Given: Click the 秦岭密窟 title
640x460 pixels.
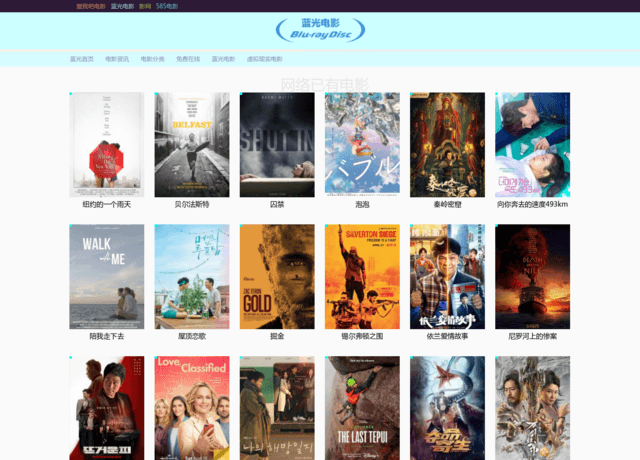Looking at the screenshot, I should coord(447,204).
